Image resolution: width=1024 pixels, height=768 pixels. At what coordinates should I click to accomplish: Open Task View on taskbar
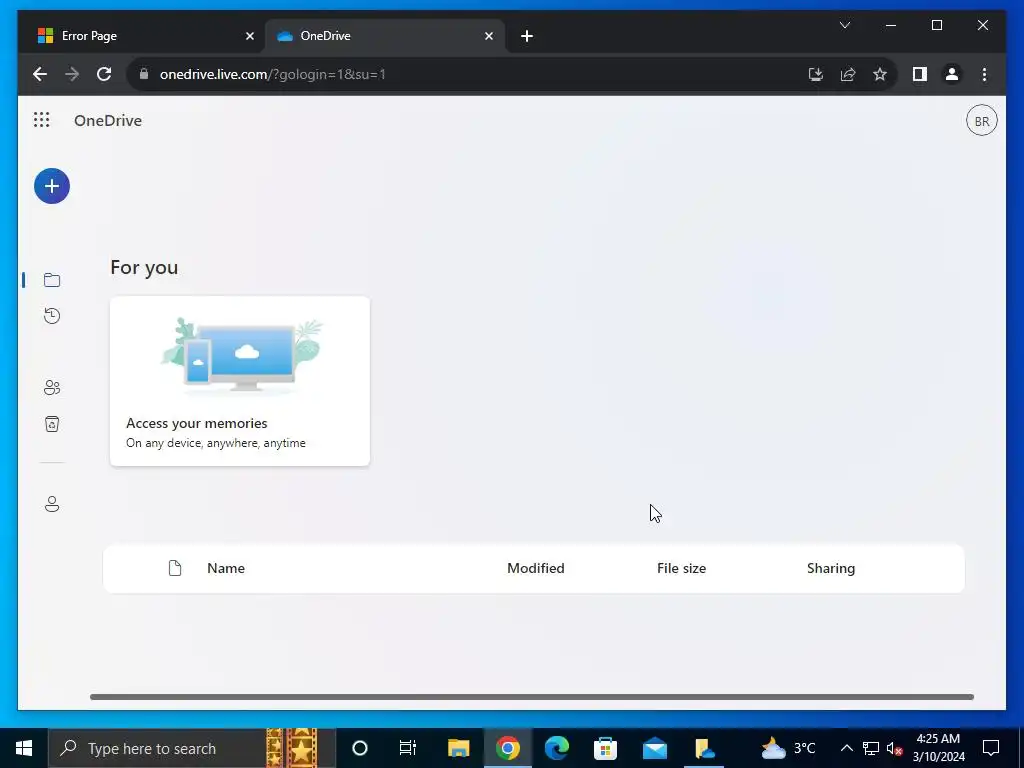408,748
